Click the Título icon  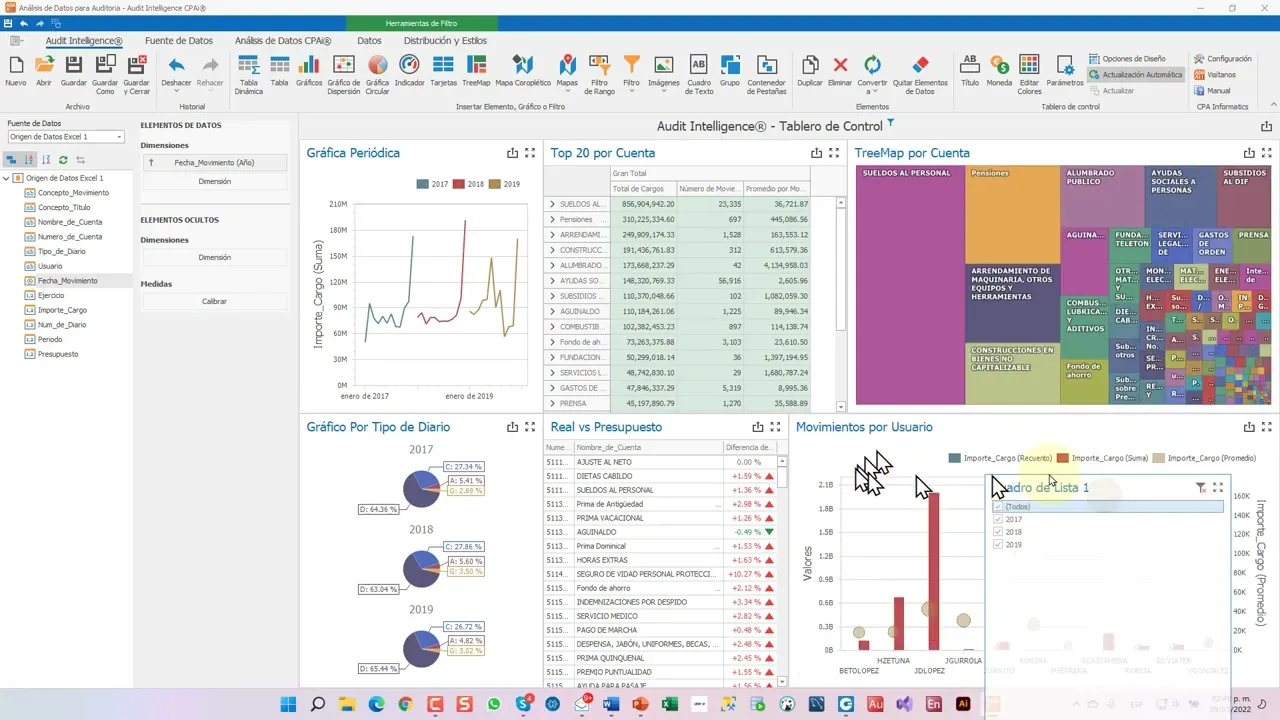[969, 65]
